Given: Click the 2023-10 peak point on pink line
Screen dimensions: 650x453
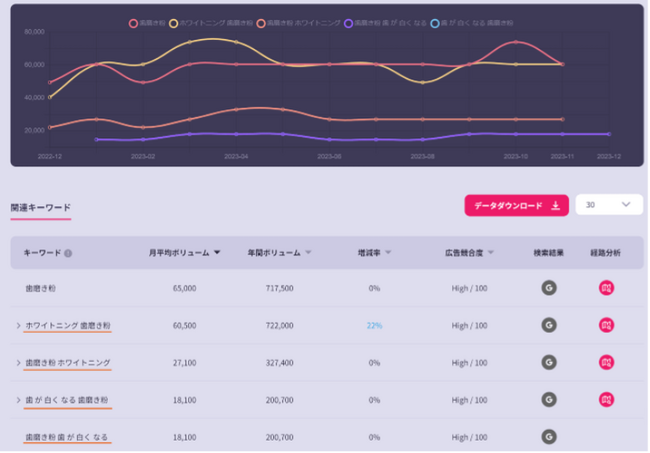Looking at the screenshot, I should coord(515,42).
